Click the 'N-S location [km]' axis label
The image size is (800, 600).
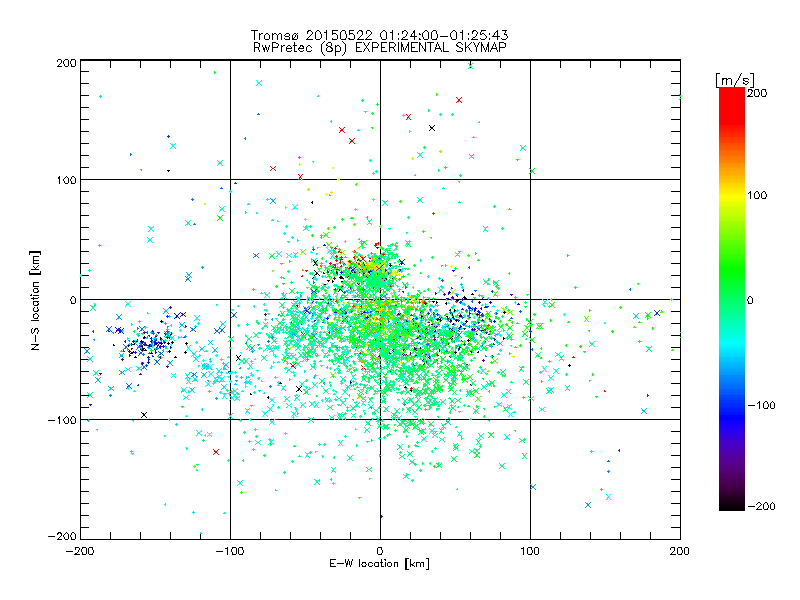coord(35,300)
